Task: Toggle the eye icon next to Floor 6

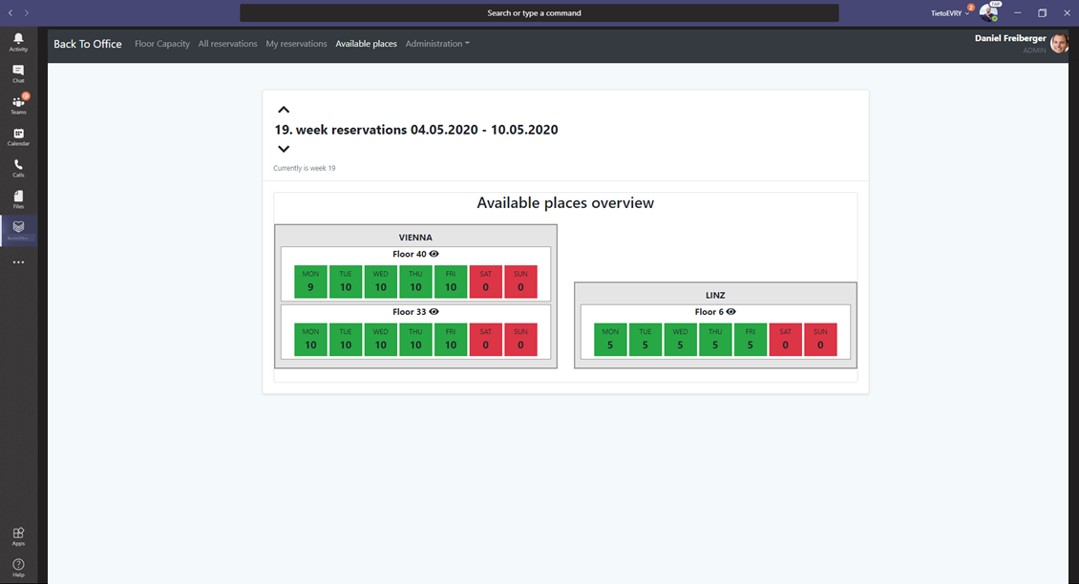Action: tap(731, 312)
